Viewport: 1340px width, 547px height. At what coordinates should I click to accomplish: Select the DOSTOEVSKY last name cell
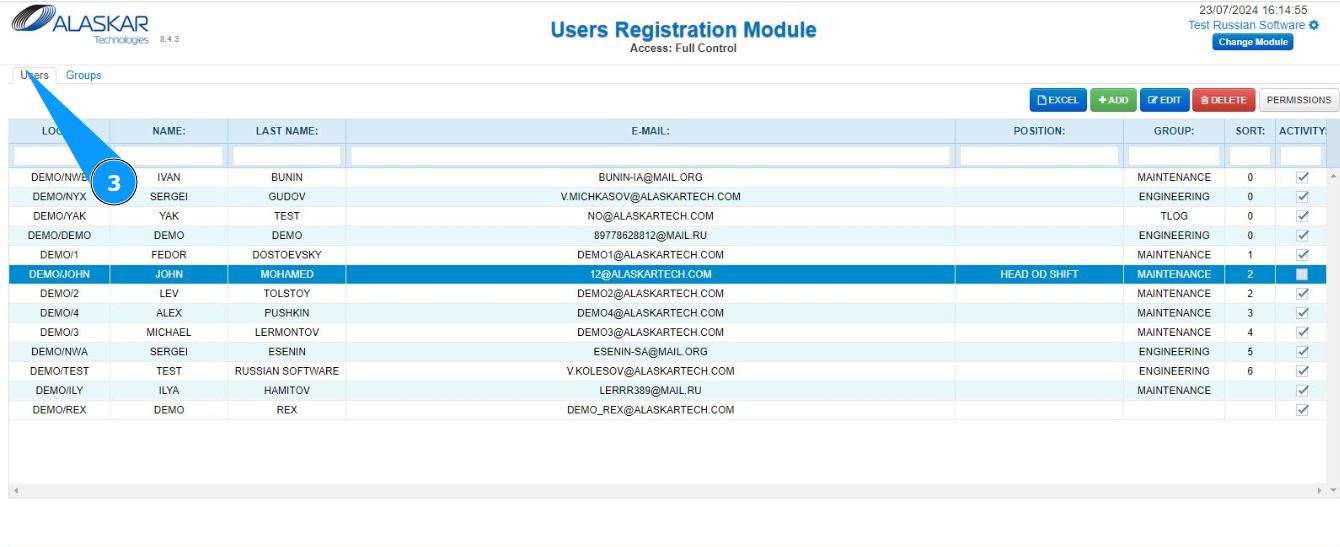tap(287, 255)
